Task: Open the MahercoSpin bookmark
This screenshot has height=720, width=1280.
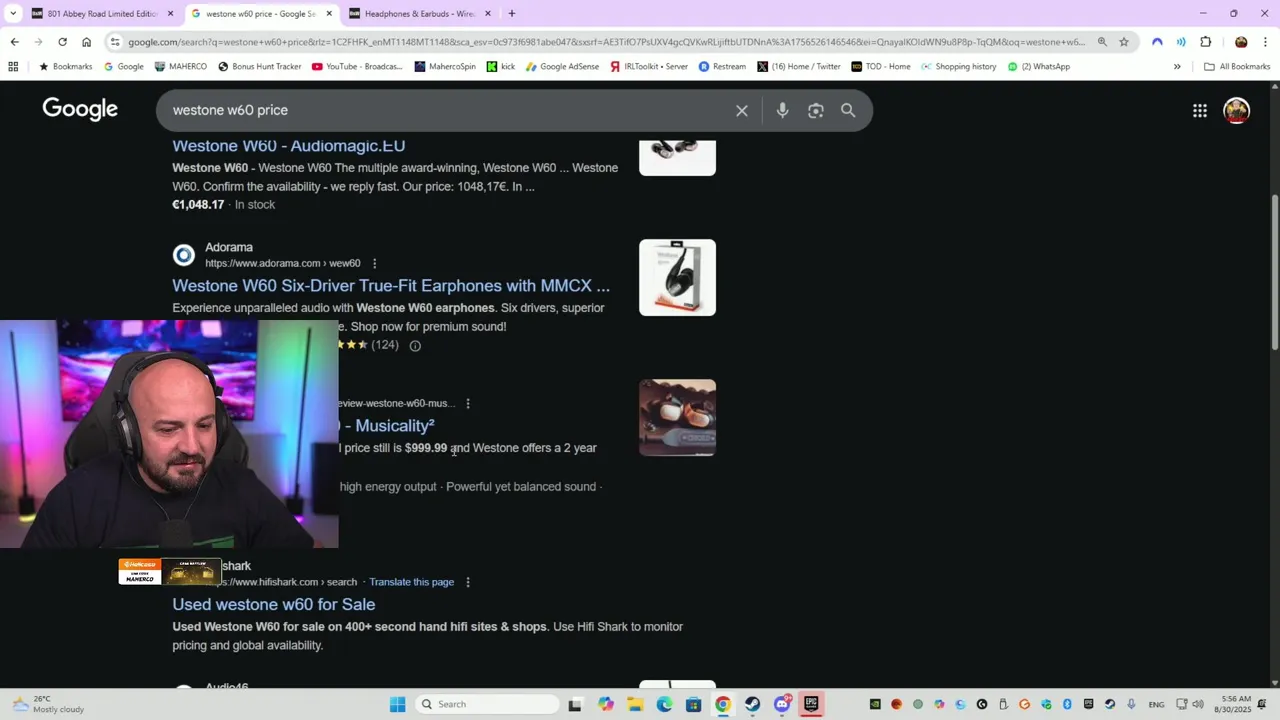Action: (x=445, y=67)
